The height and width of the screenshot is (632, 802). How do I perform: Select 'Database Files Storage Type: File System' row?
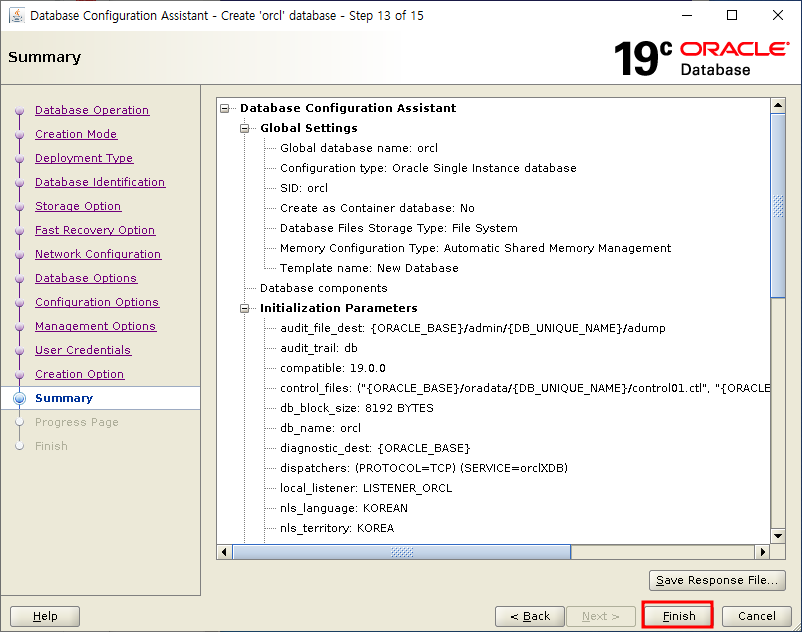click(398, 228)
